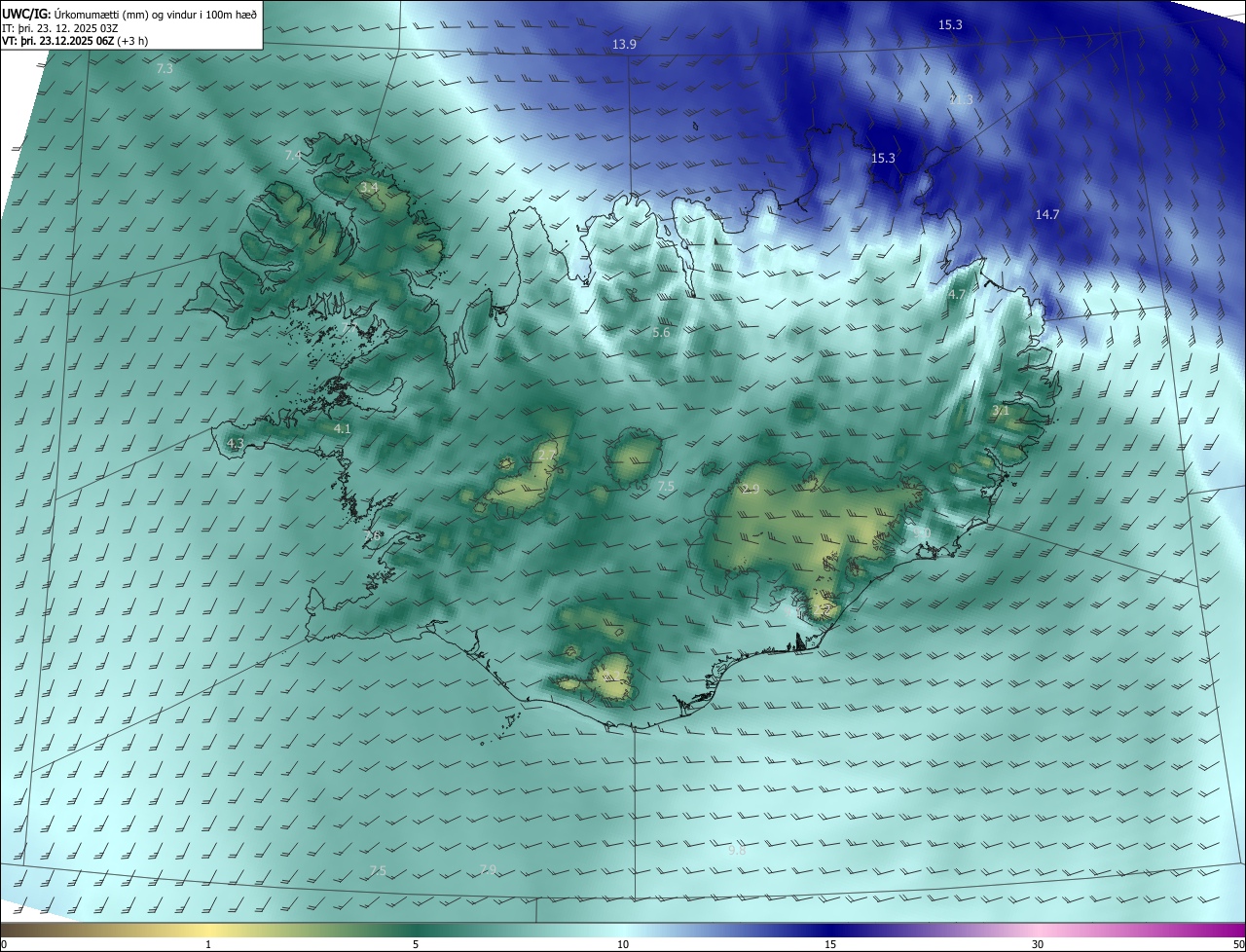Image resolution: width=1246 pixels, height=952 pixels.
Task: Click the 4.1 value label
Action: point(342,428)
